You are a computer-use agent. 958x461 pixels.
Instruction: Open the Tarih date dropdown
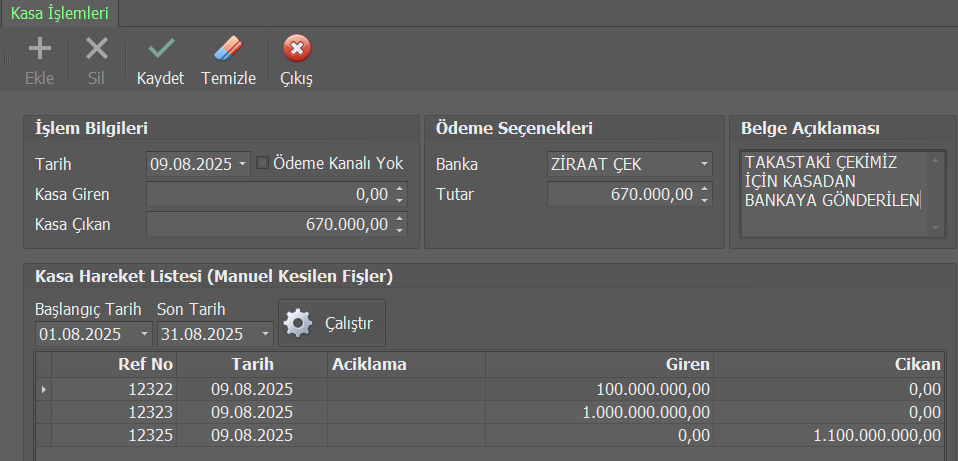coord(244,164)
